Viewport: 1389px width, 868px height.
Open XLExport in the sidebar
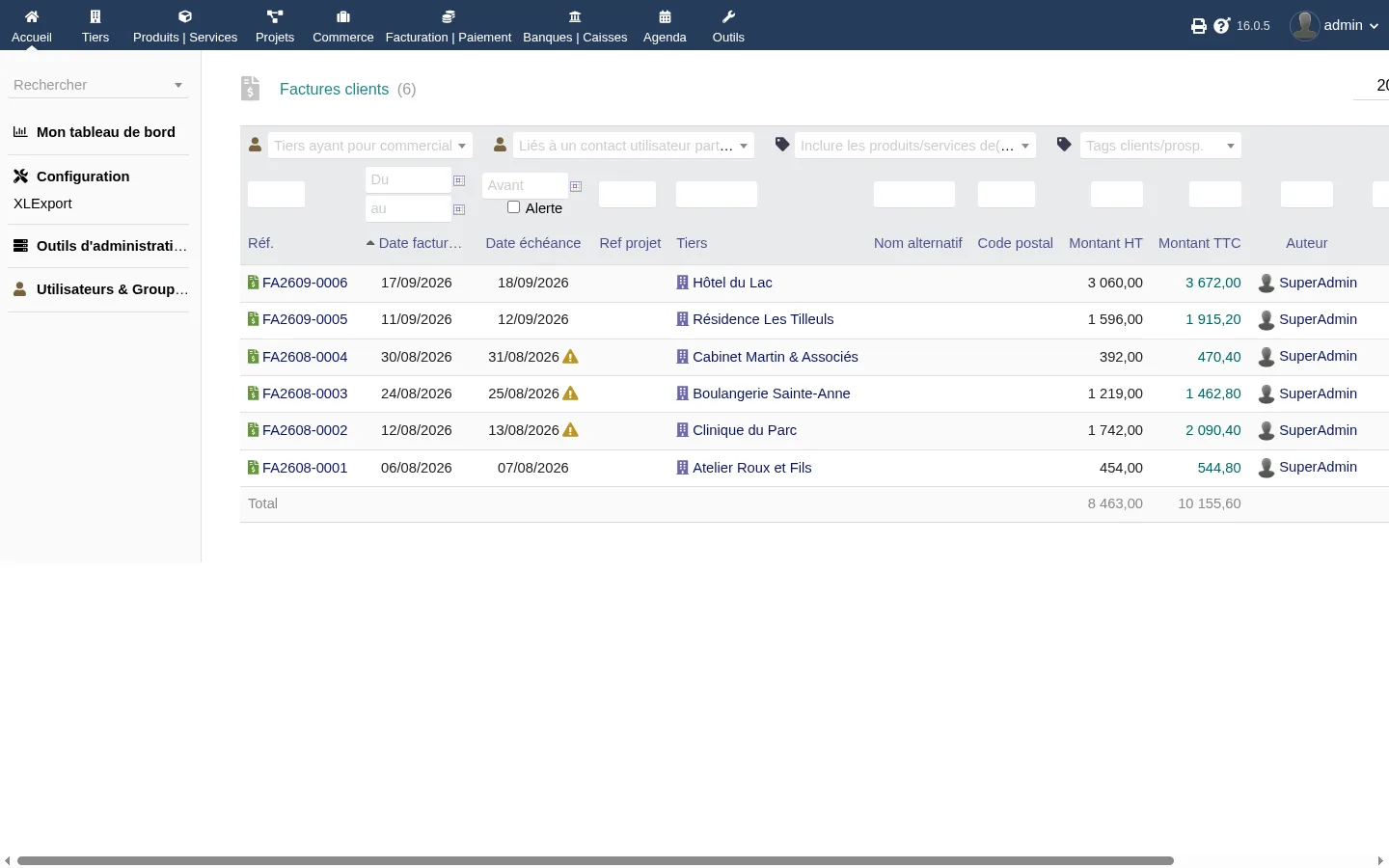coord(42,203)
